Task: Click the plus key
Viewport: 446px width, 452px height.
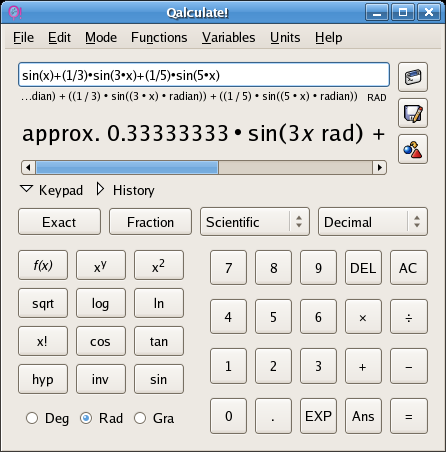Action: point(363,366)
